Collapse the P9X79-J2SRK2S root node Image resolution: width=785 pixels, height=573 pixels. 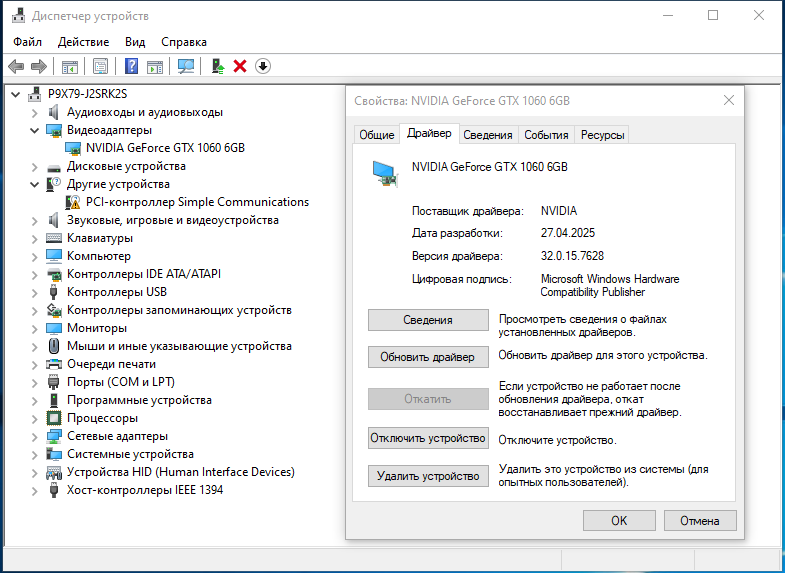coord(16,94)
